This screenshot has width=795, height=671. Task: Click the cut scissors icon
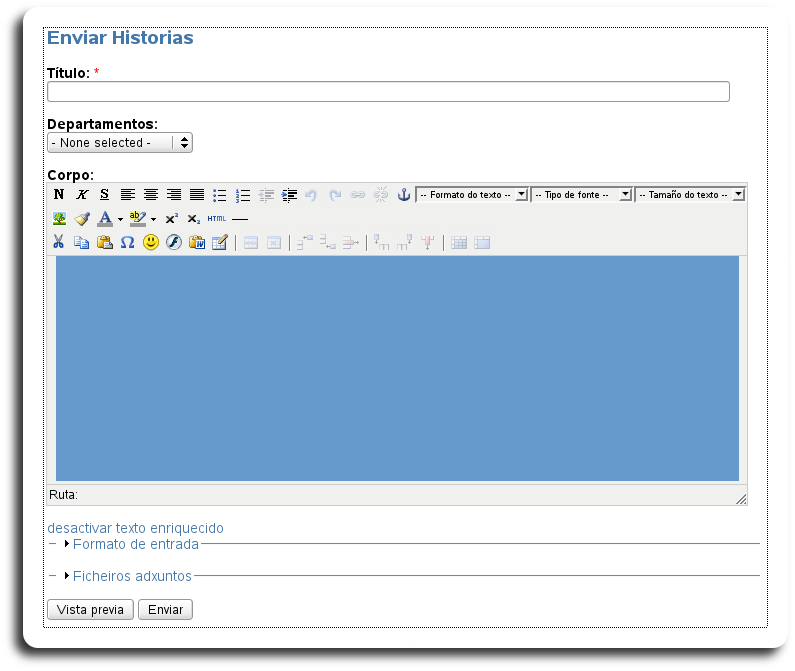(59, 242)
